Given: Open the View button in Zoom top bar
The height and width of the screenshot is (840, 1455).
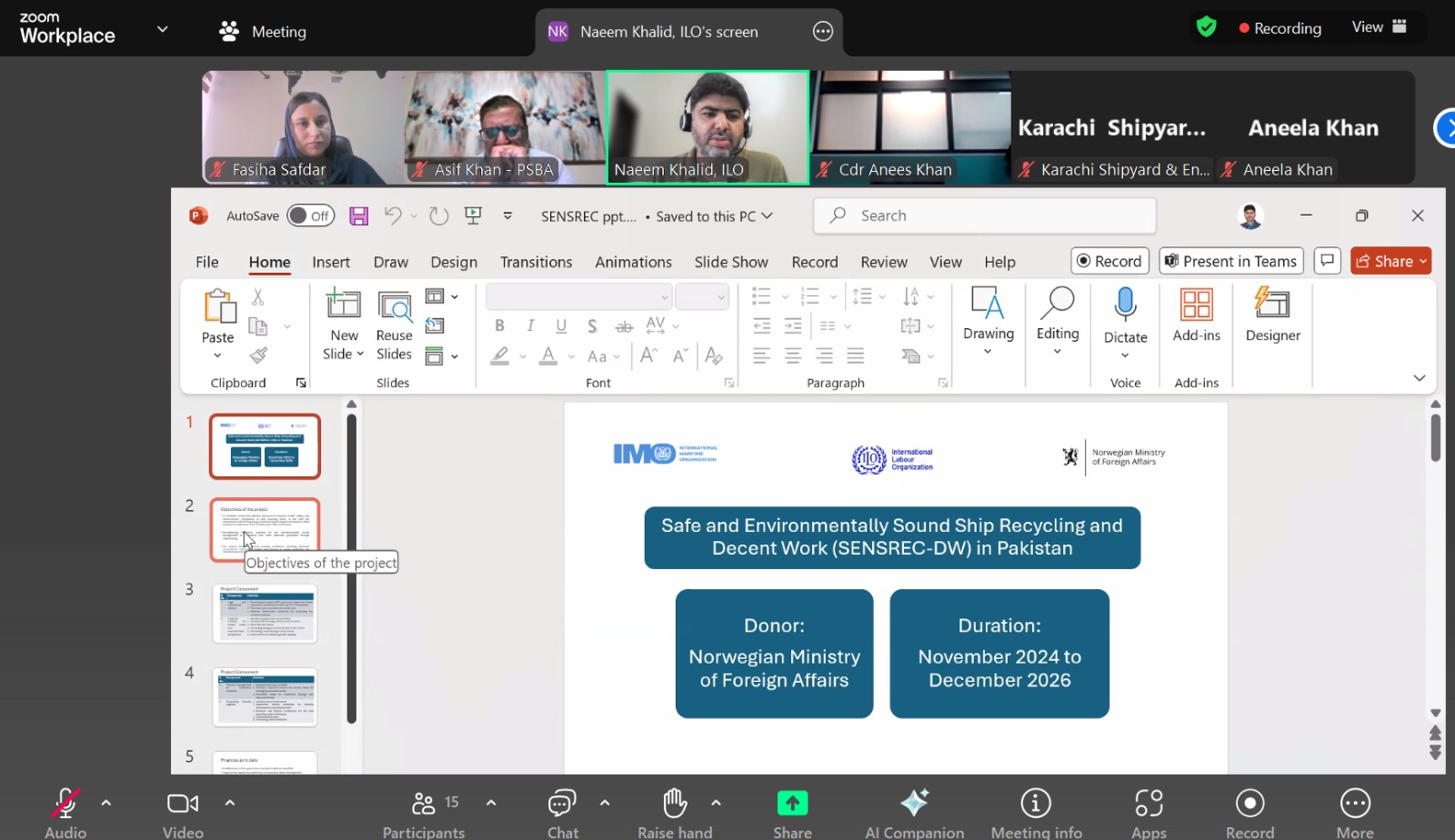Looking at the screenshot, I should click(1379, 27).
